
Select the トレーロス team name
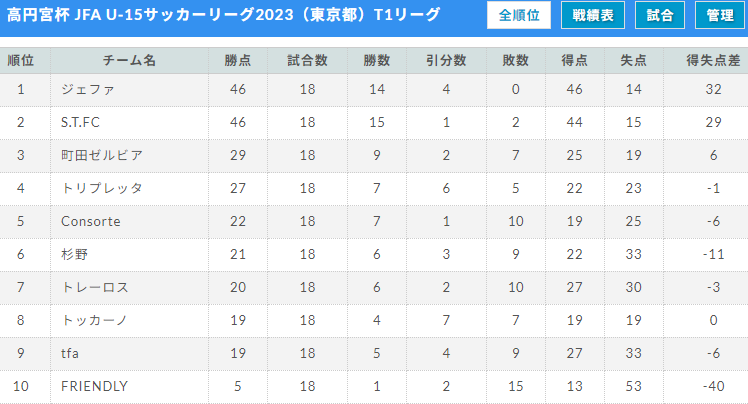[x=95, y=287]
